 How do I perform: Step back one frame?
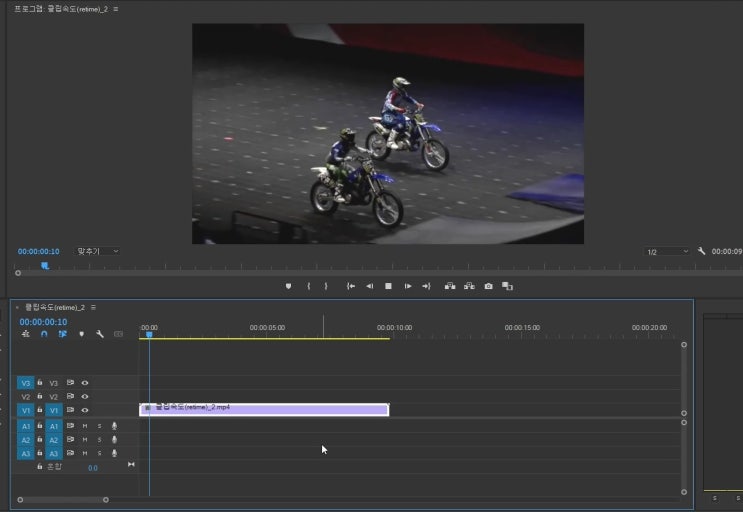click(370, 286)
